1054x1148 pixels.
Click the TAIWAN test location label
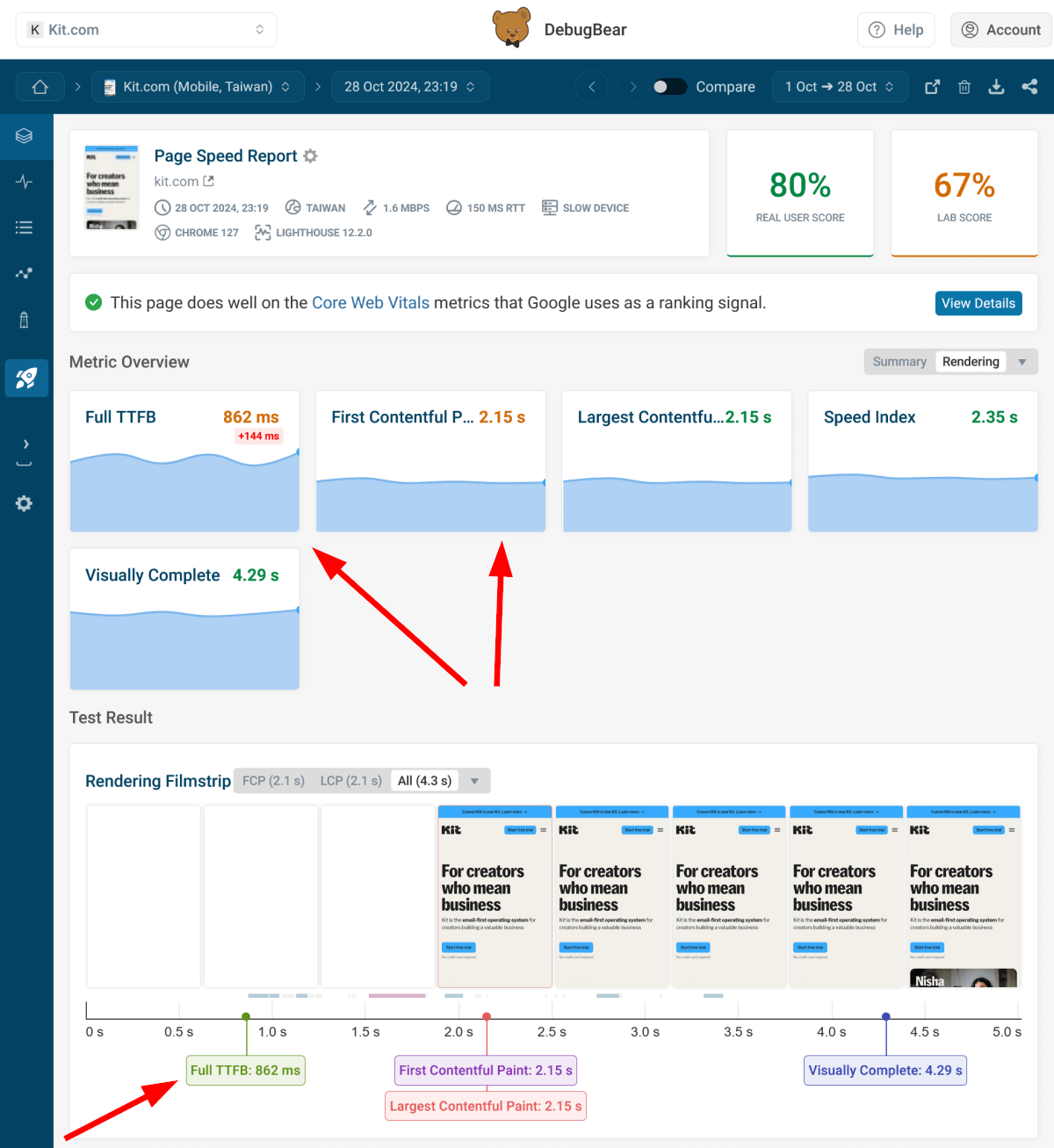[315, 208]
